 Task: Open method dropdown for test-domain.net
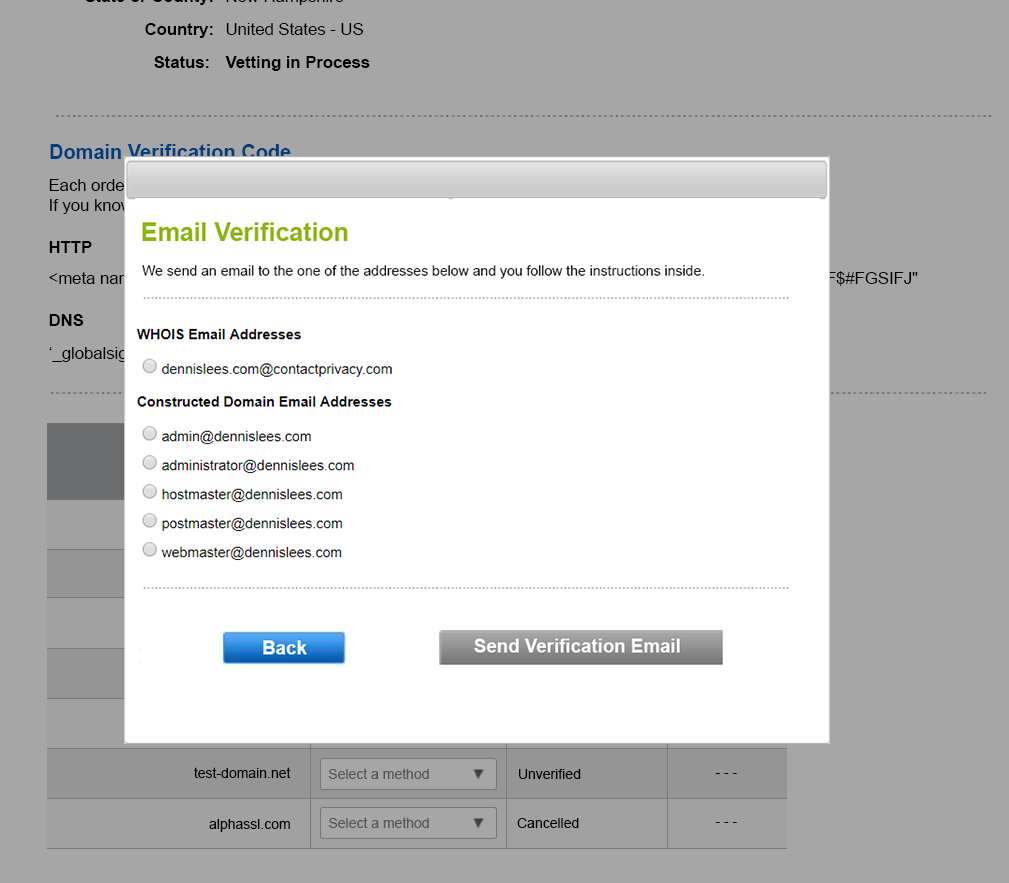(408, 774)
